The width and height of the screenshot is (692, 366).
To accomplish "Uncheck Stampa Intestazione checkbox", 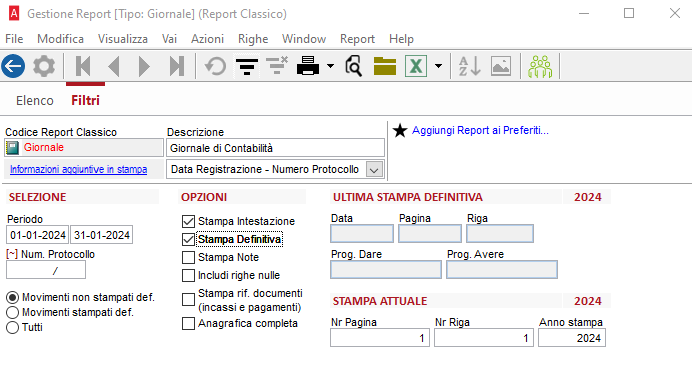I will click(x=188, y=221).
